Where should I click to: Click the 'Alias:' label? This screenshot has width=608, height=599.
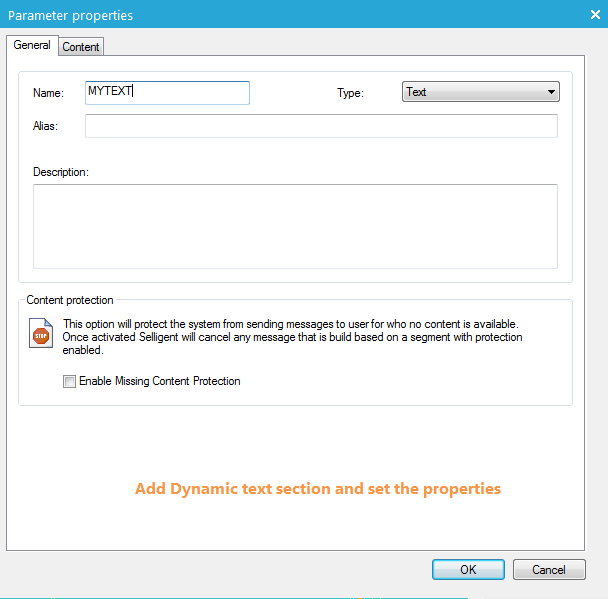click(46, 126)
